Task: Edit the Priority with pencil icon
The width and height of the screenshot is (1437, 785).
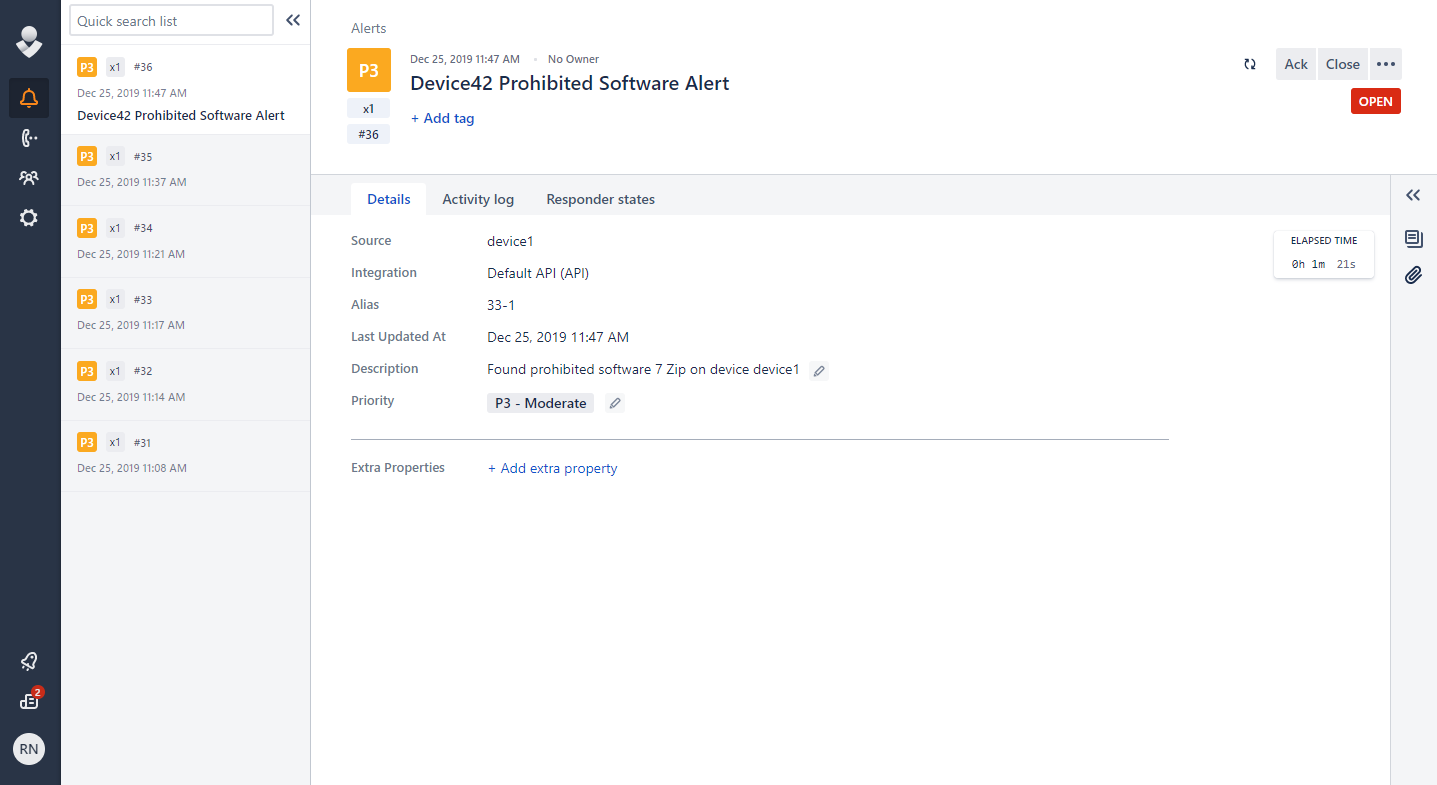Action: click(x=615, y=403)
